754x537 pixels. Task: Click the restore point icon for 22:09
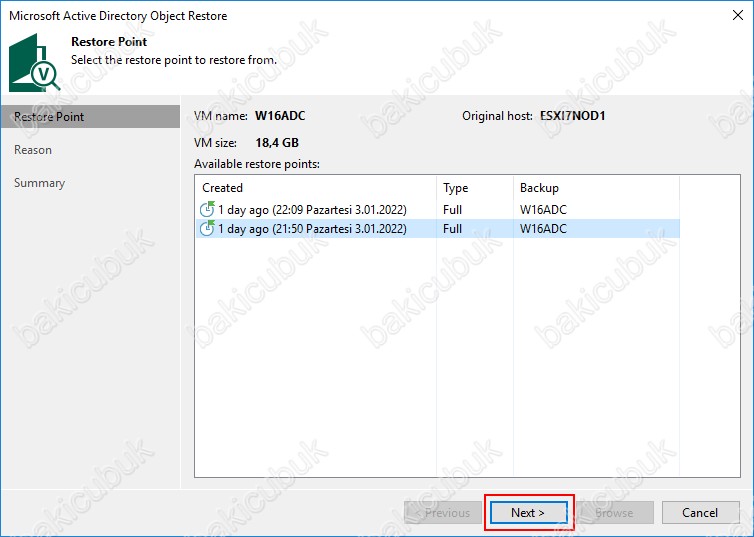click(x=207, y=209)
